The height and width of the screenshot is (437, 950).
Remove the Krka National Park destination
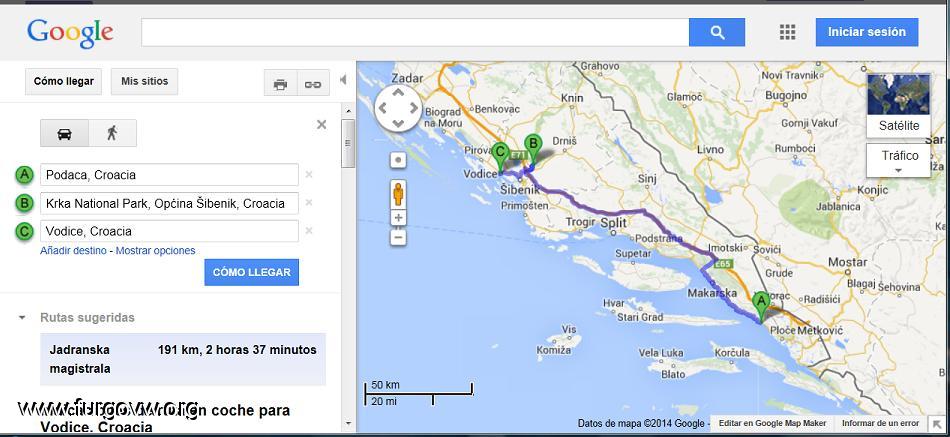308,202
